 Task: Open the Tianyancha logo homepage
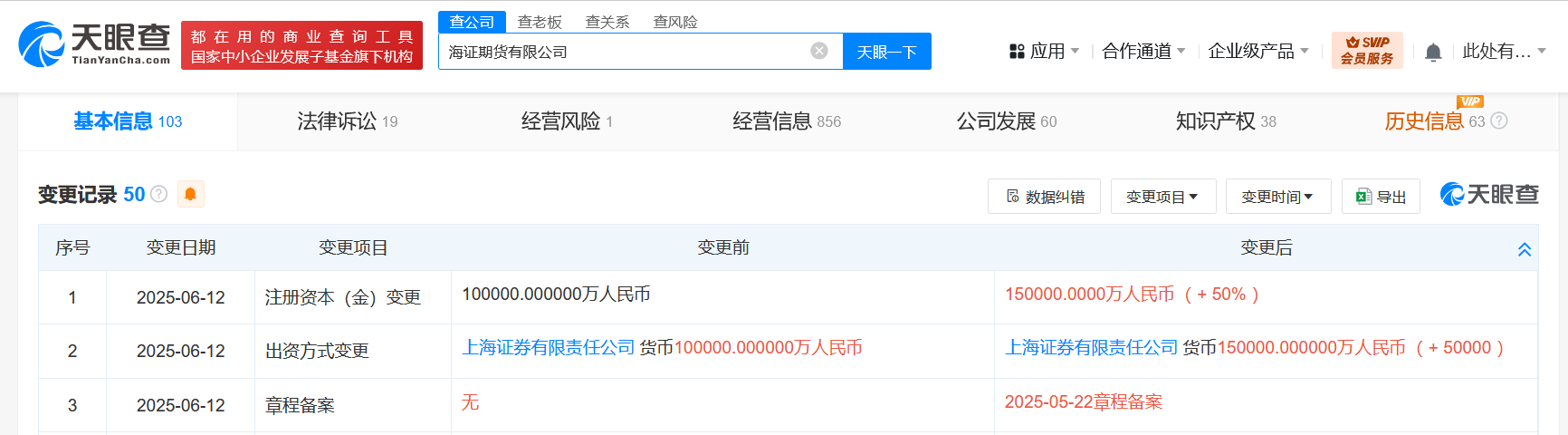click(94, 44)
